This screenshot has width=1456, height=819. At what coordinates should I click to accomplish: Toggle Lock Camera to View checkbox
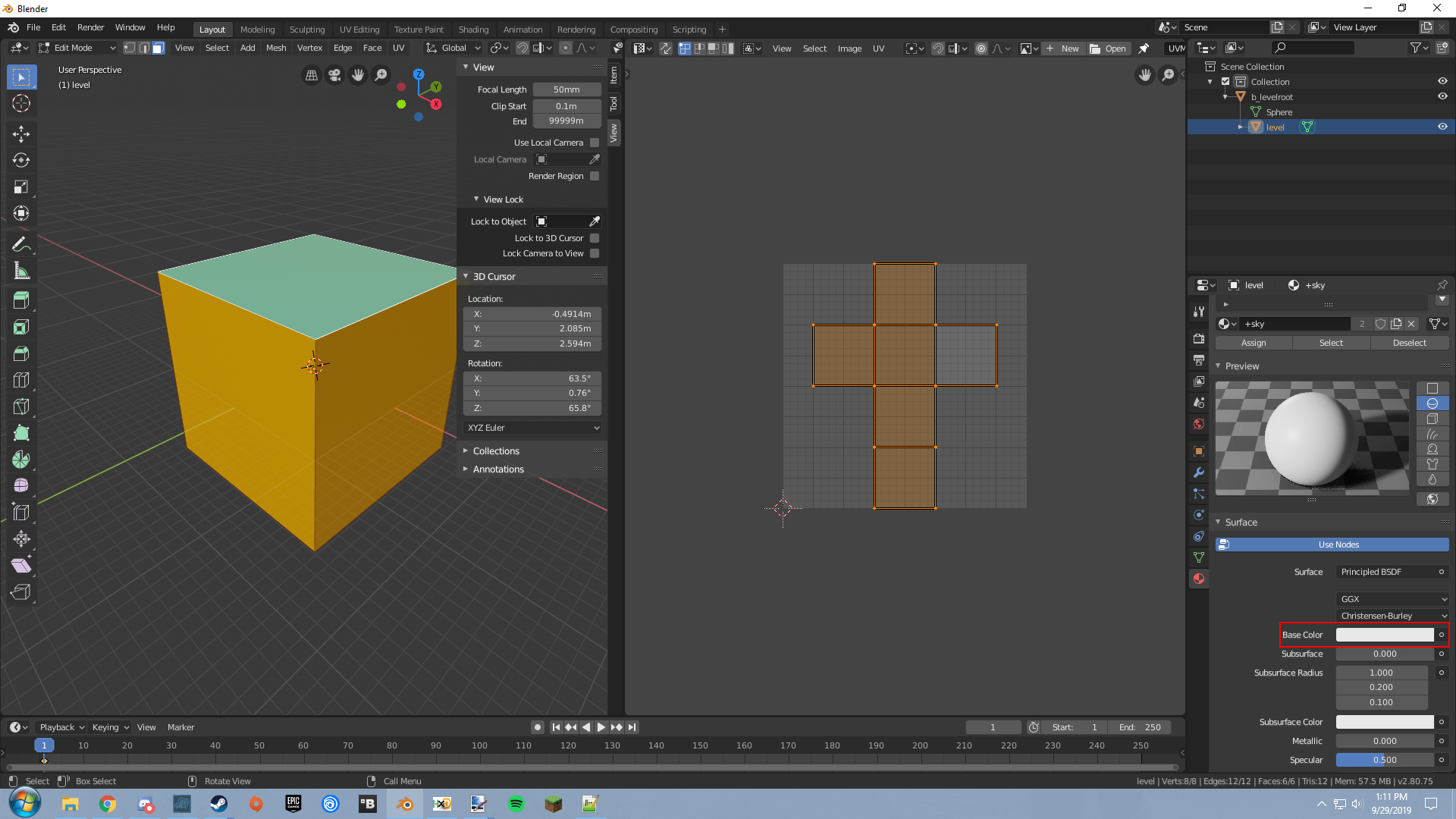click(595, 253)
